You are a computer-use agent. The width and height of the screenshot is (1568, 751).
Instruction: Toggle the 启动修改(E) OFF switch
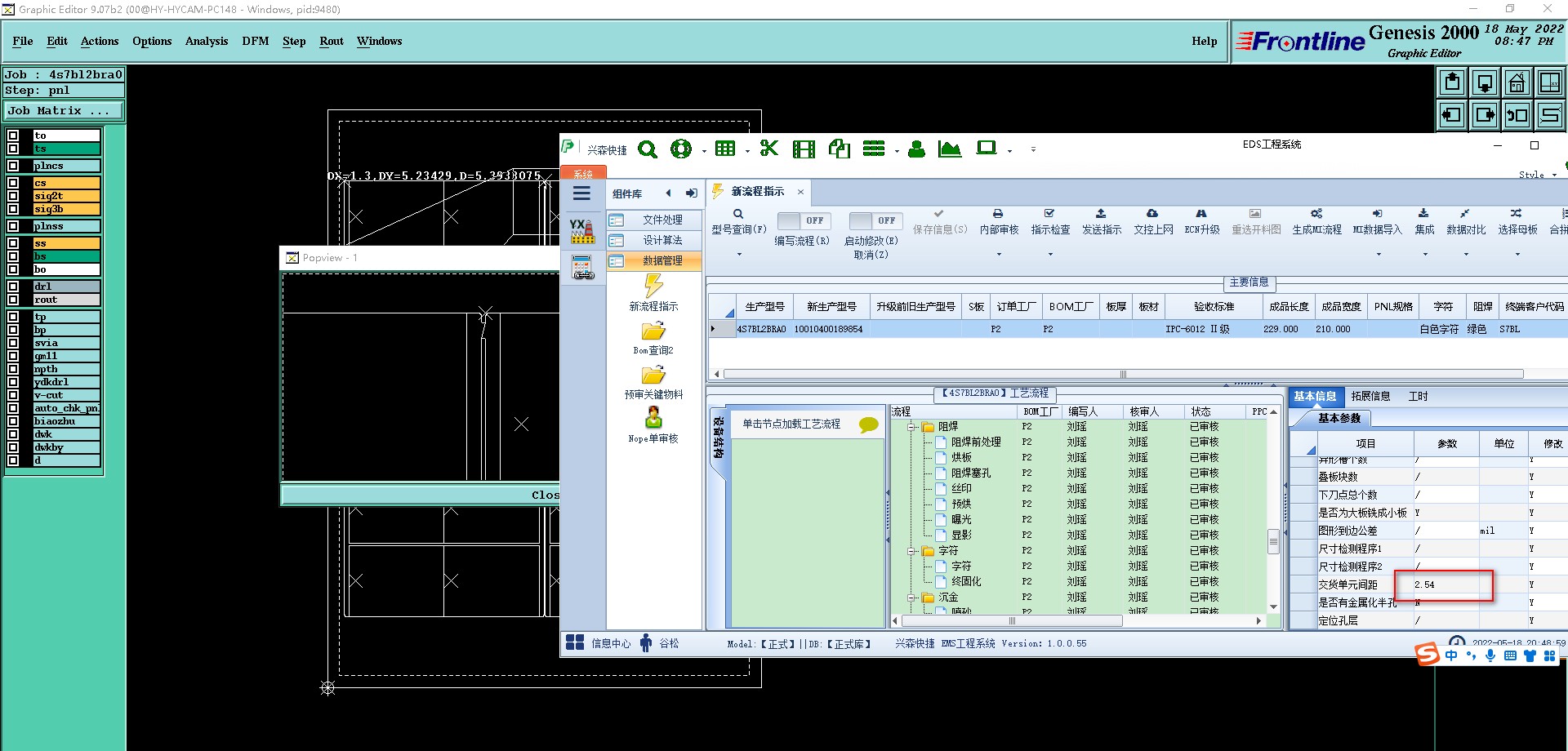875,220
